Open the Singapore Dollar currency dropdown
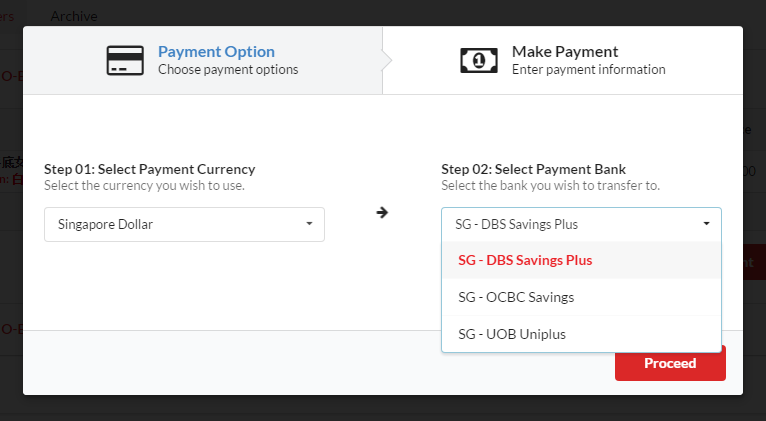Viewport: 766px width, 421px height. pyautogui.click(x=184, y=224)
